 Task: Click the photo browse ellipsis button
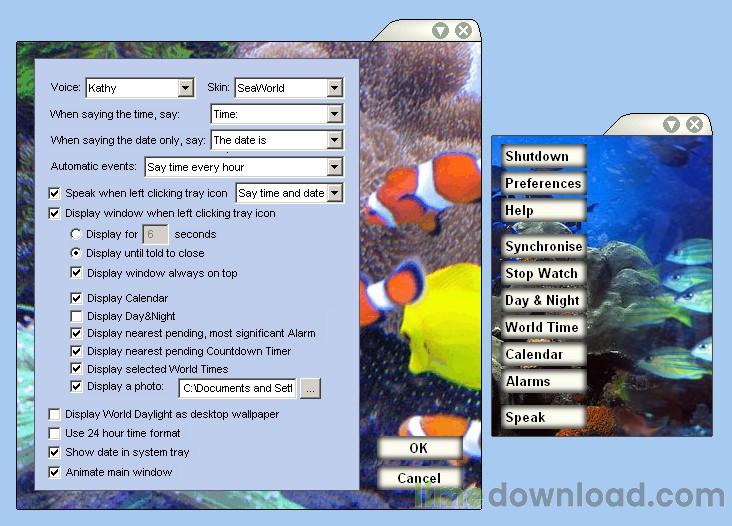[310, 388]
